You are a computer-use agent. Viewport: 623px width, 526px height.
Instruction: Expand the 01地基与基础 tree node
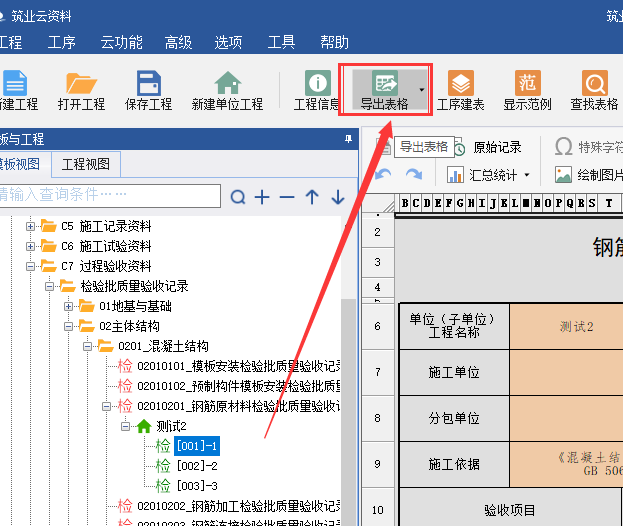(69, 306)
